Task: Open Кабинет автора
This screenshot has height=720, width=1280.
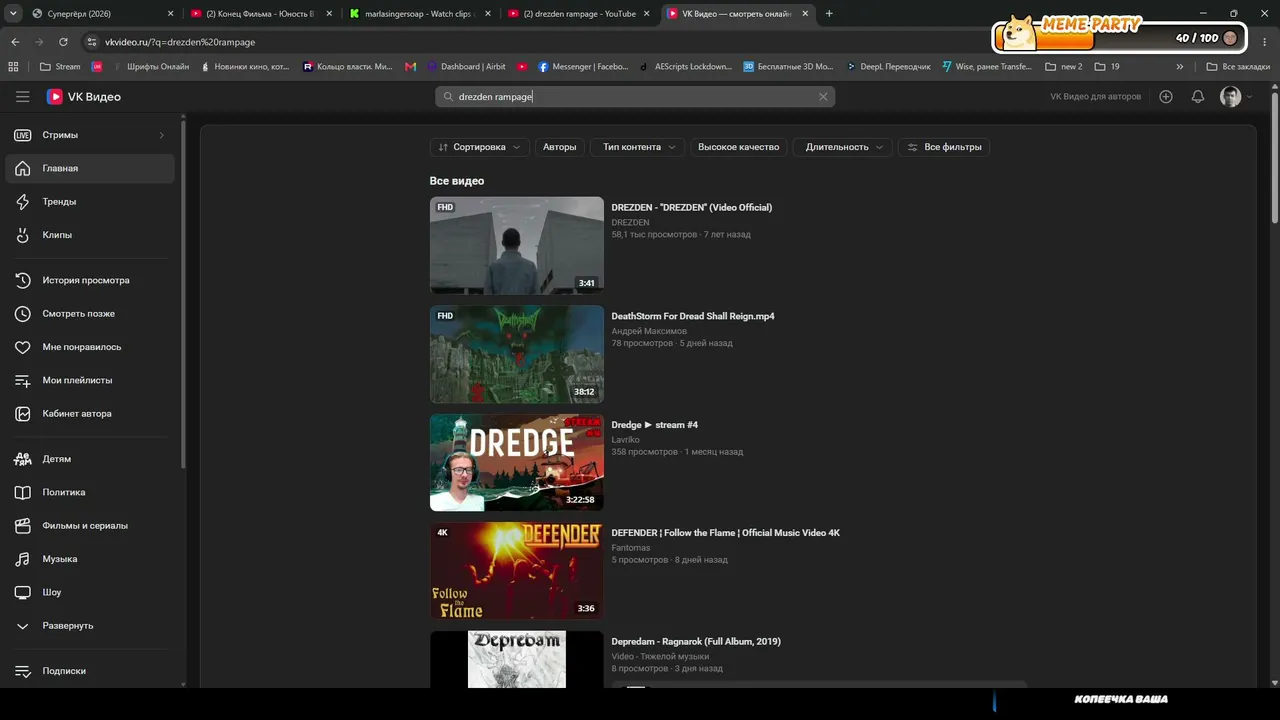Action: click(x=90, y=413)
